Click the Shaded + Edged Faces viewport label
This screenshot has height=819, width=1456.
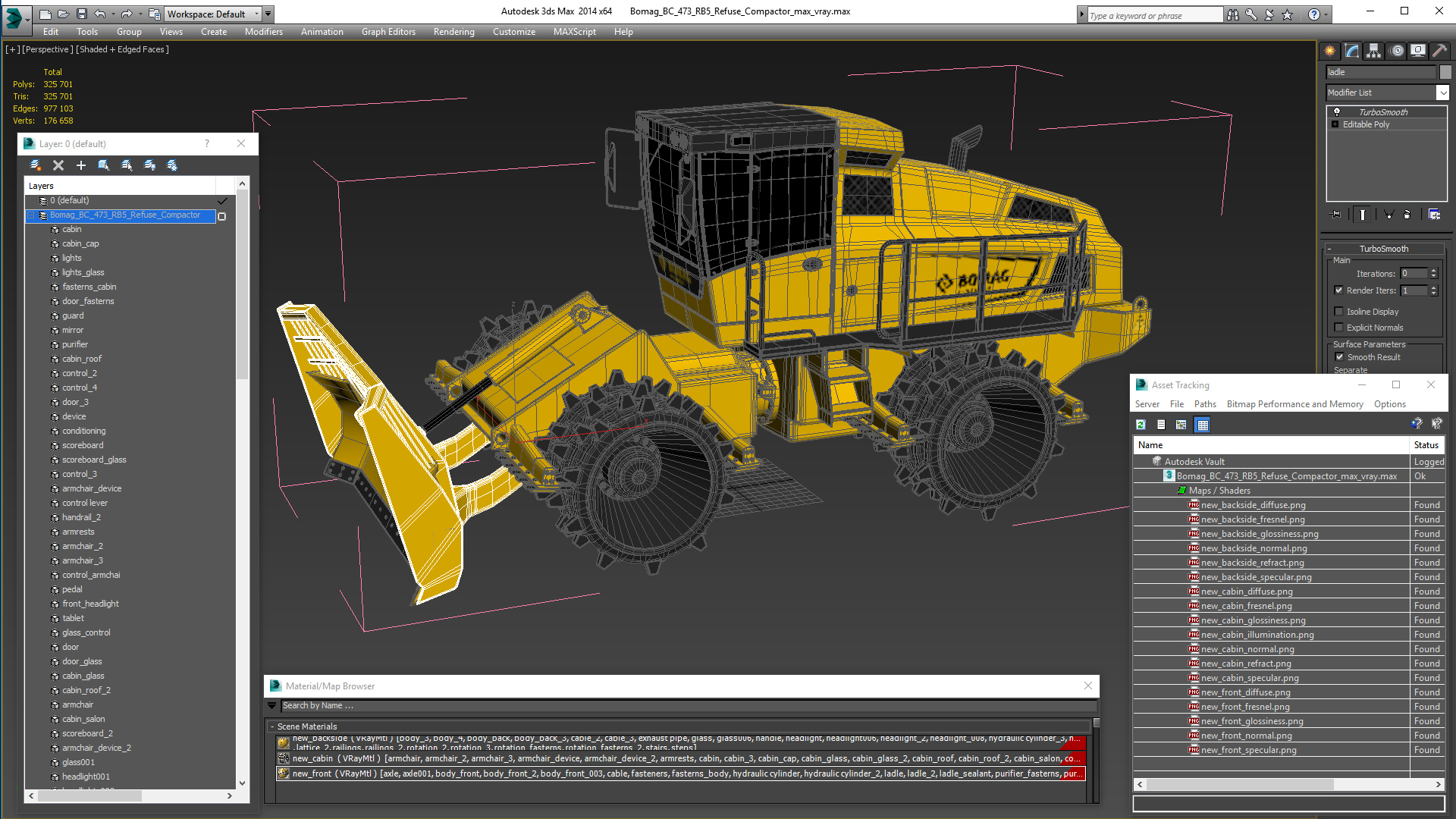[122, 49]
